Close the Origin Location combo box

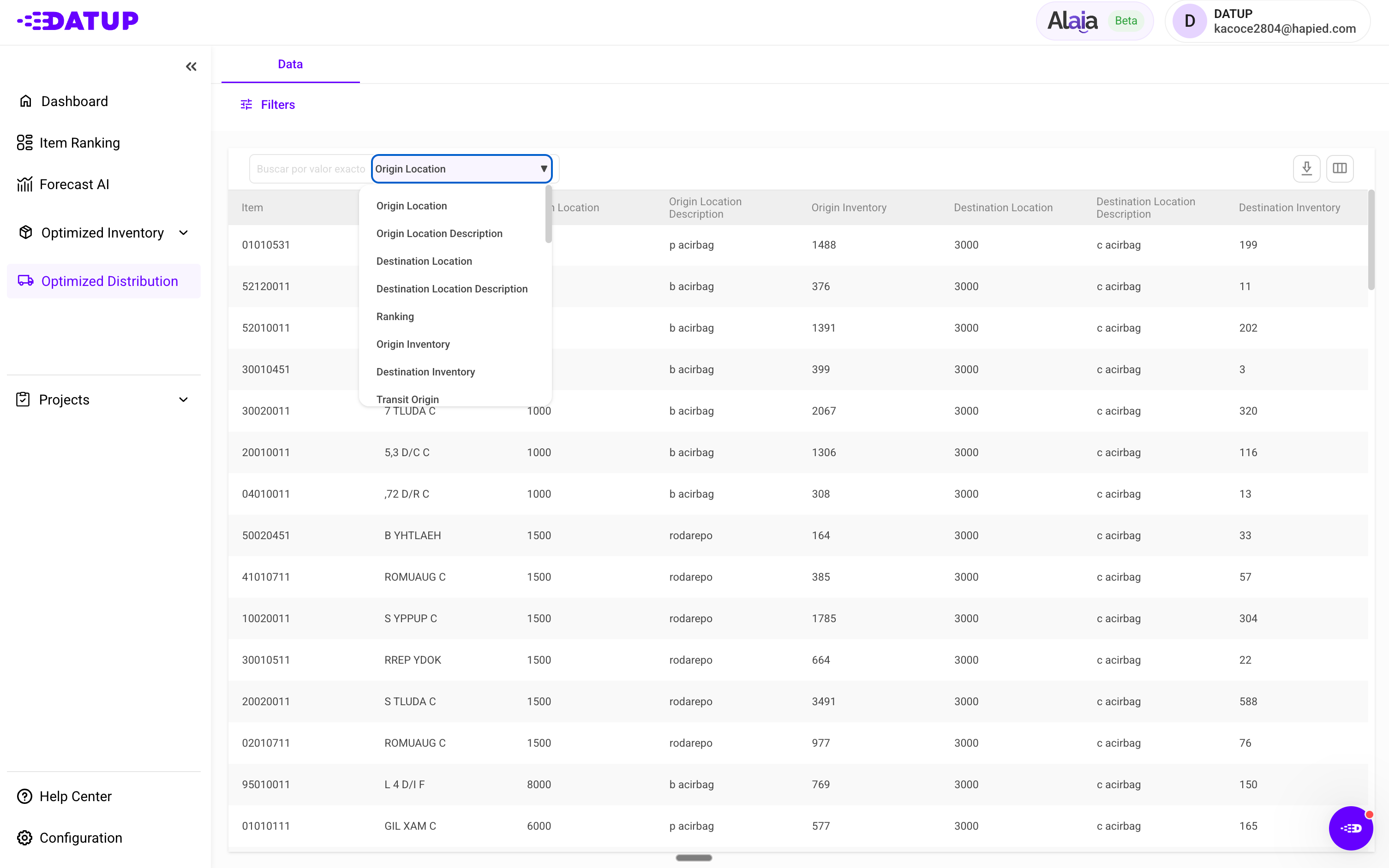(543, 169)
